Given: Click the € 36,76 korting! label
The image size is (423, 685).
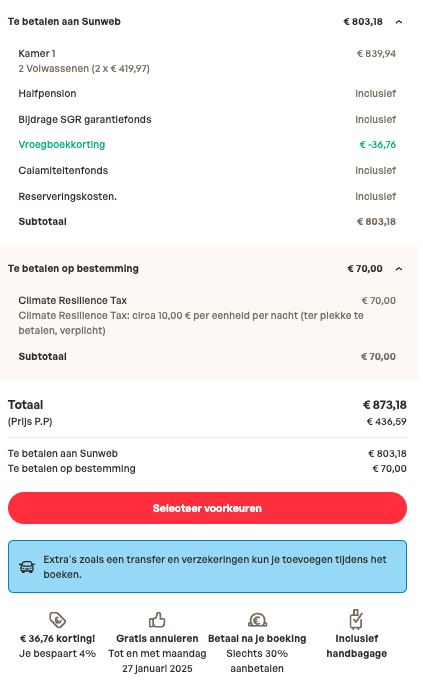Looking at the screenshot, I should tap(57, 638).
